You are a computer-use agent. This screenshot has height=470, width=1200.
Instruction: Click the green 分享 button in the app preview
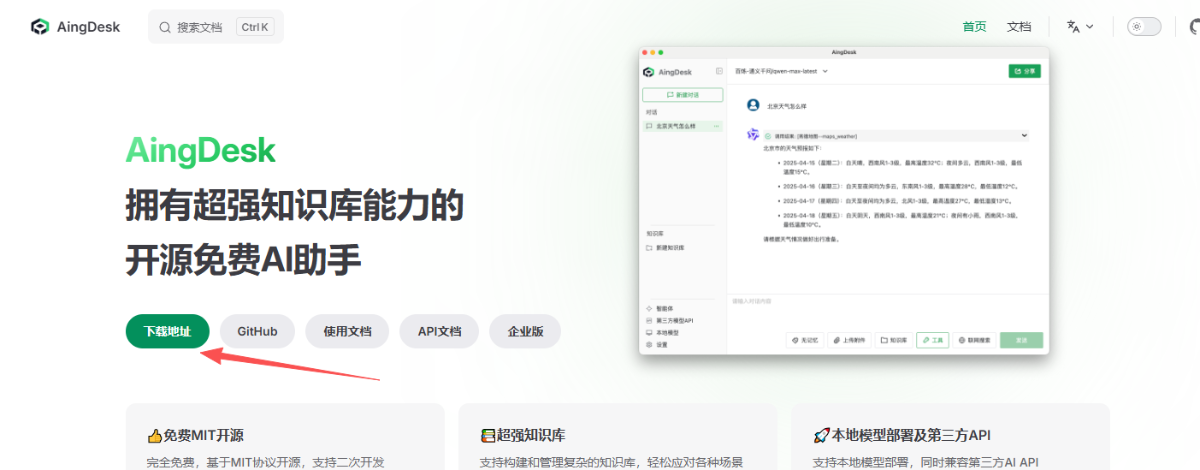click(1025, 72)
